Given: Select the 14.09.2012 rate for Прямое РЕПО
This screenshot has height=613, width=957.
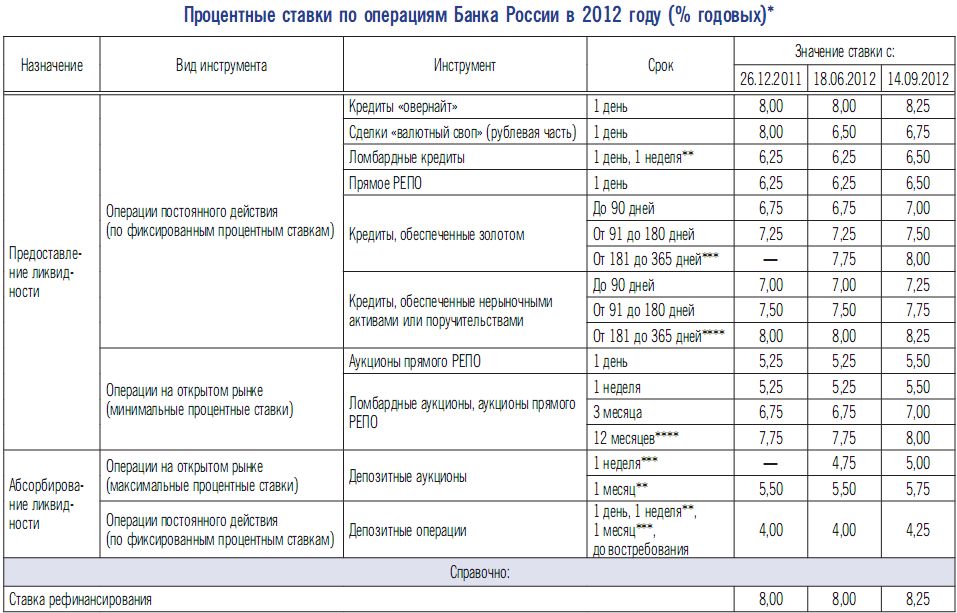Looking at the screenshot, I should pyautogui.click(x=918, y=183).
